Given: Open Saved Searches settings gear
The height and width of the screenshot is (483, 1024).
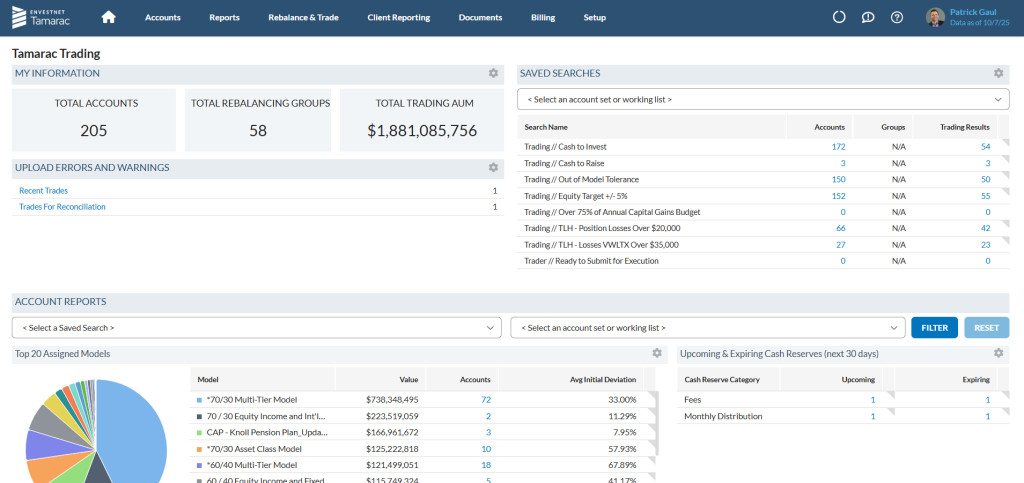Looking at the screenshot, I should tap(998, 73).
